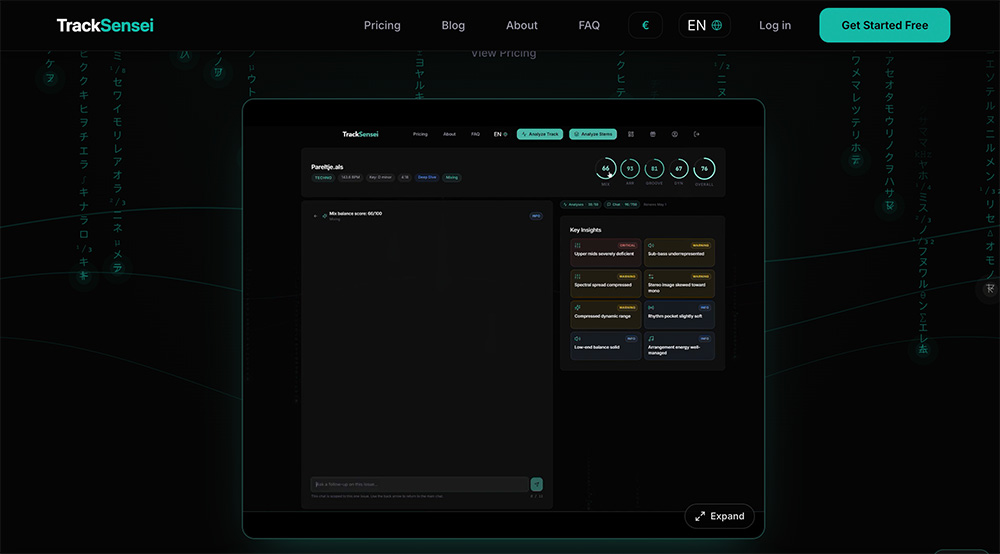1000x554 pixels.
Task: Click the Key Insights heading
Action: 585,230
